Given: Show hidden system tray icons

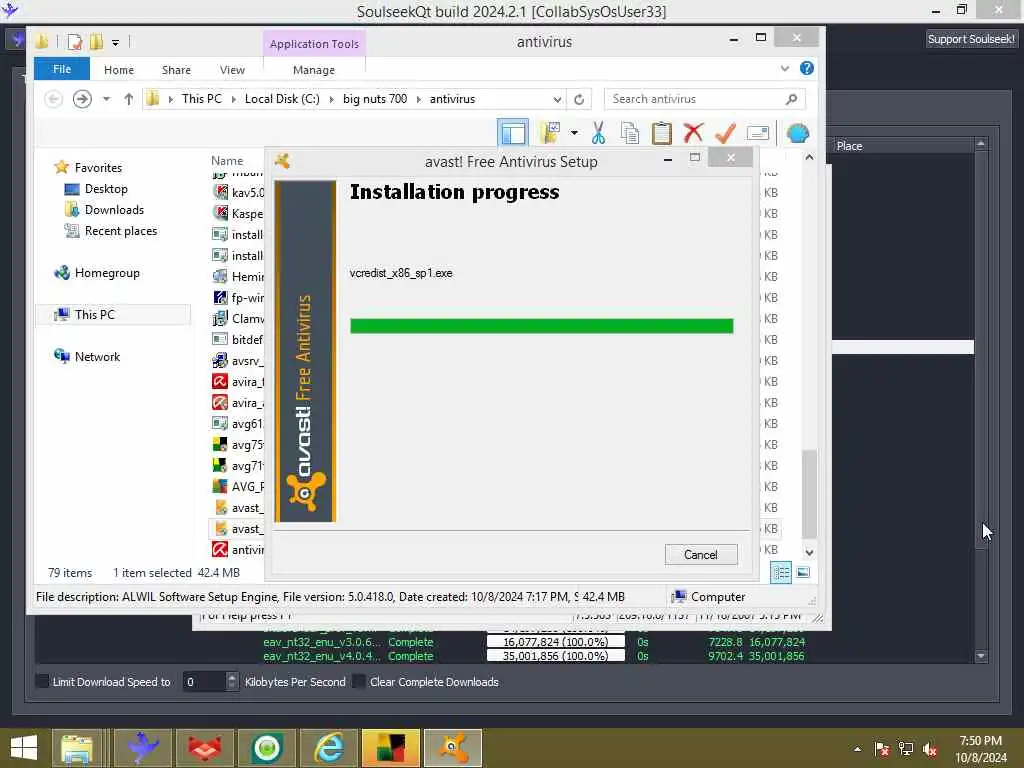Looking at the screenshot, I should [857, 750].
